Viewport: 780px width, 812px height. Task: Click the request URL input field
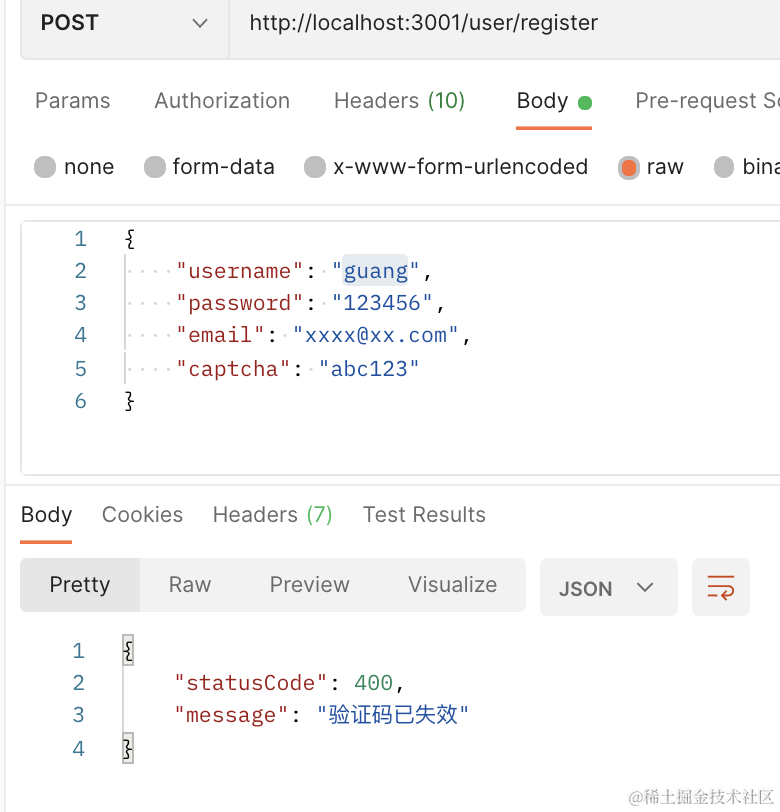coord(500,23)
